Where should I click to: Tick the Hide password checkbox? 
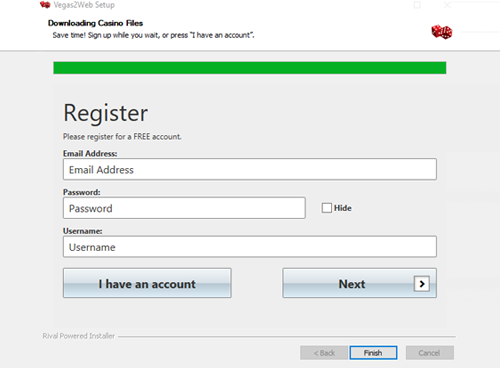[327, 208]
